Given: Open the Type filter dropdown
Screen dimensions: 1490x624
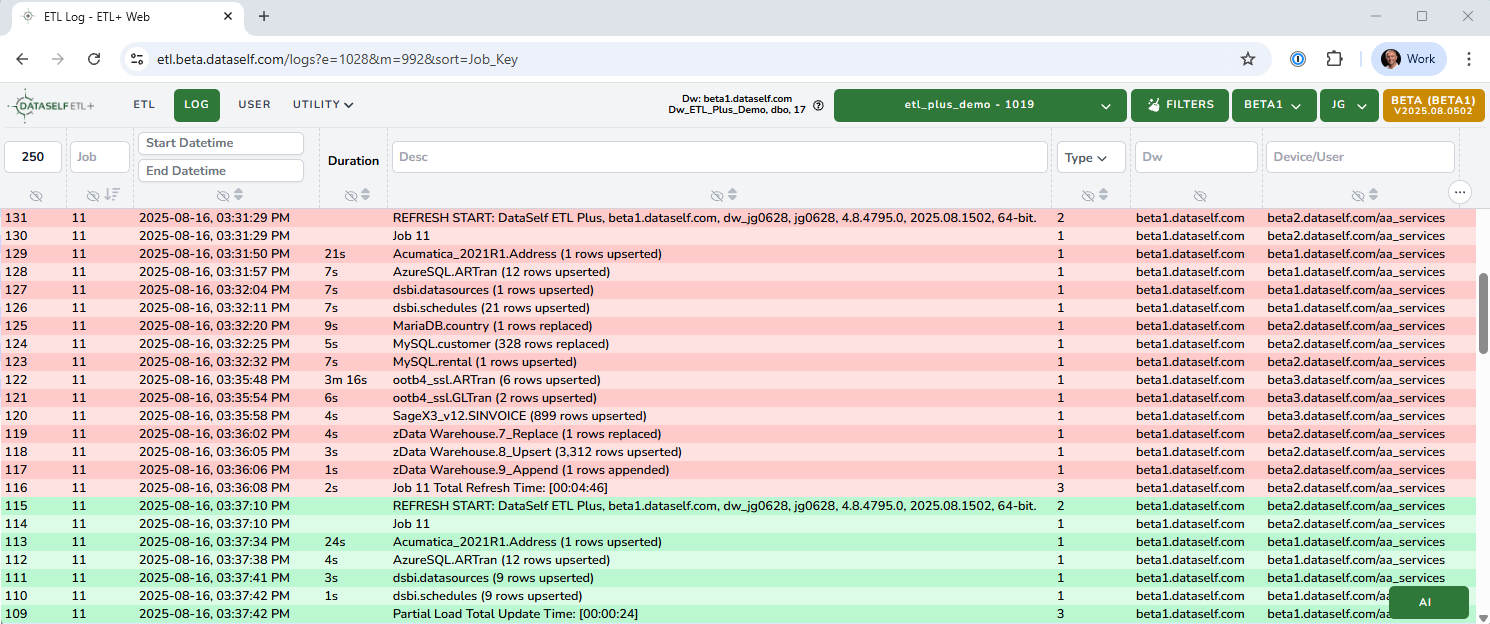Looking at the screenshot, I should 1091,157.
